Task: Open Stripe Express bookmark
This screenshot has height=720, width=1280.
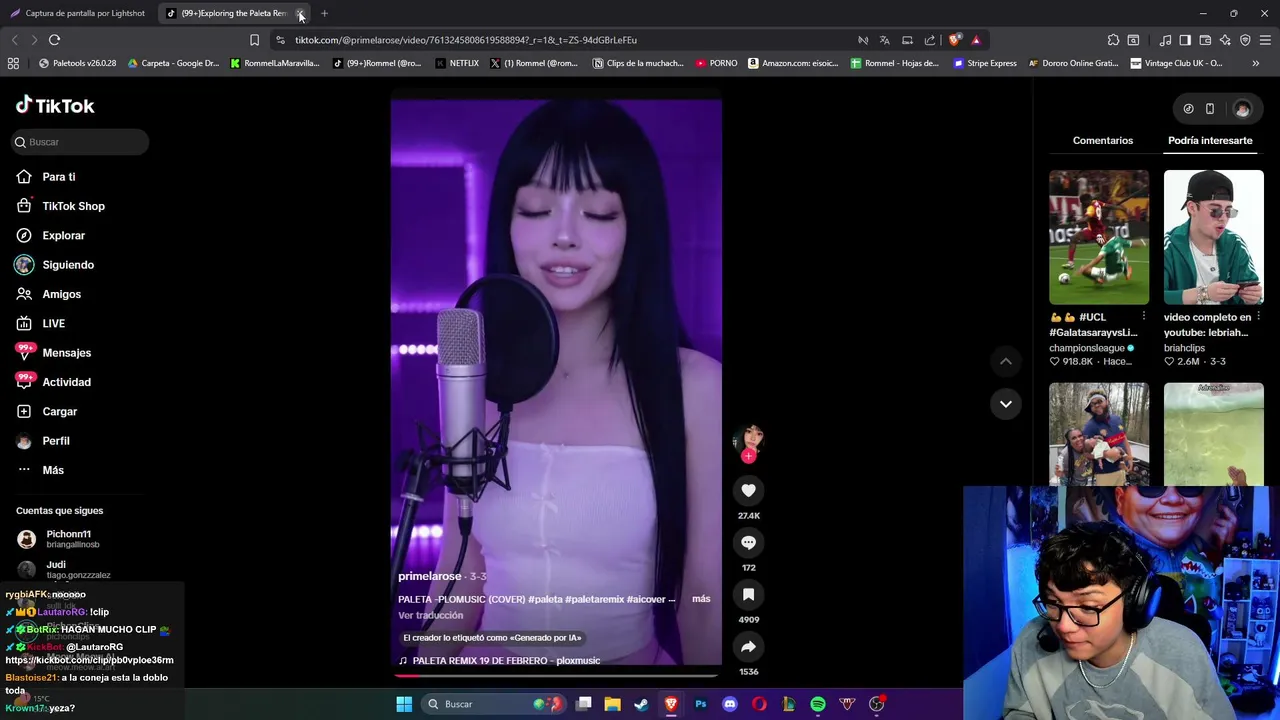Action: (985, 63)
